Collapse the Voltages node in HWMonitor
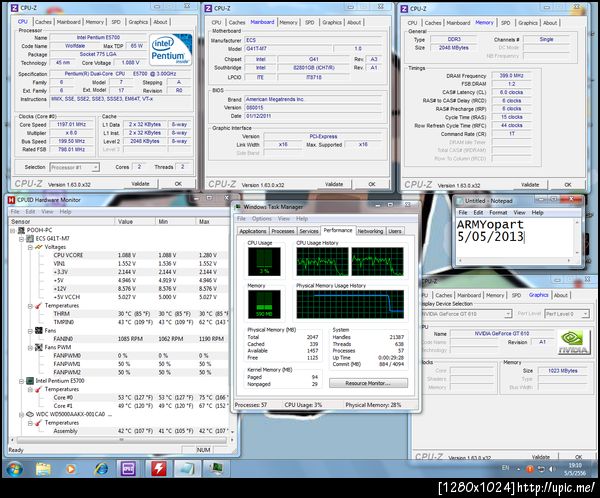Viewport: 600px width, 498px height. click(x=30, y=247)
